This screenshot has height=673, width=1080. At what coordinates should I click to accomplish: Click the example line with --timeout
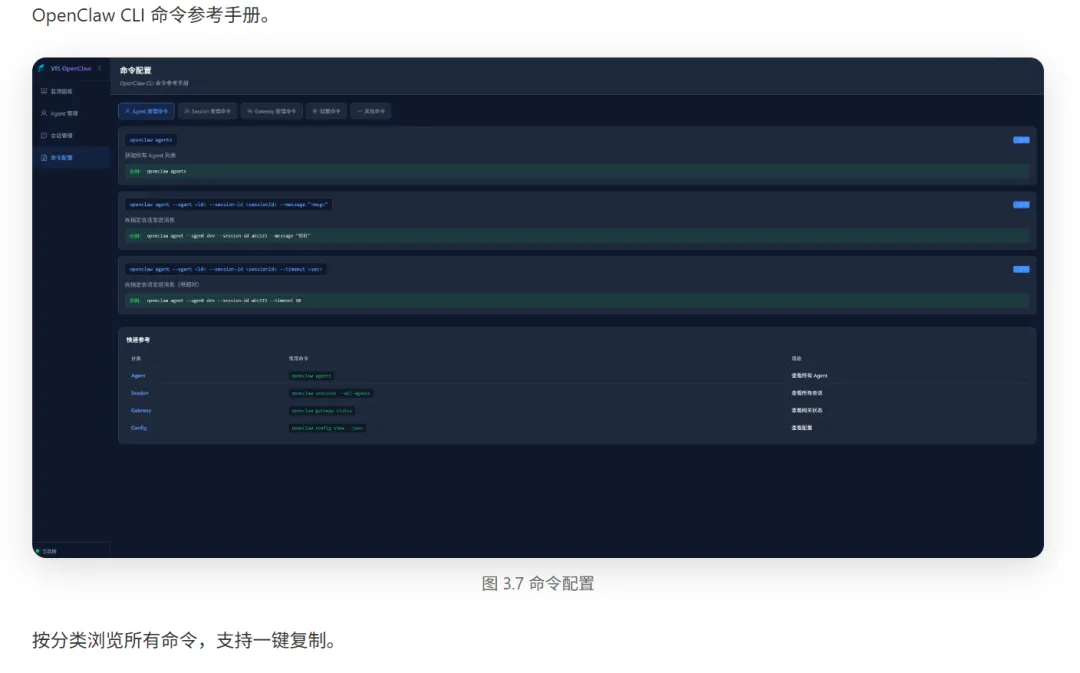click(x=577, y=301)
